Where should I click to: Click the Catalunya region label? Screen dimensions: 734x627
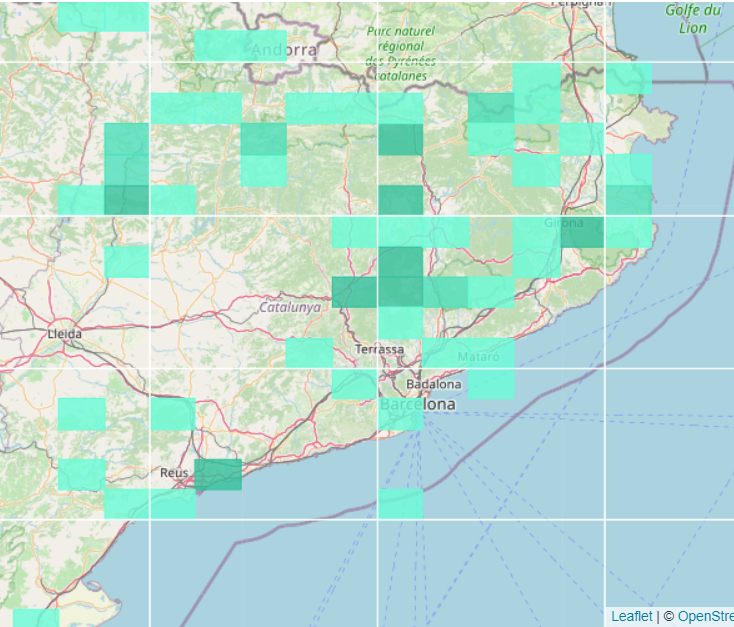(290, 307)
